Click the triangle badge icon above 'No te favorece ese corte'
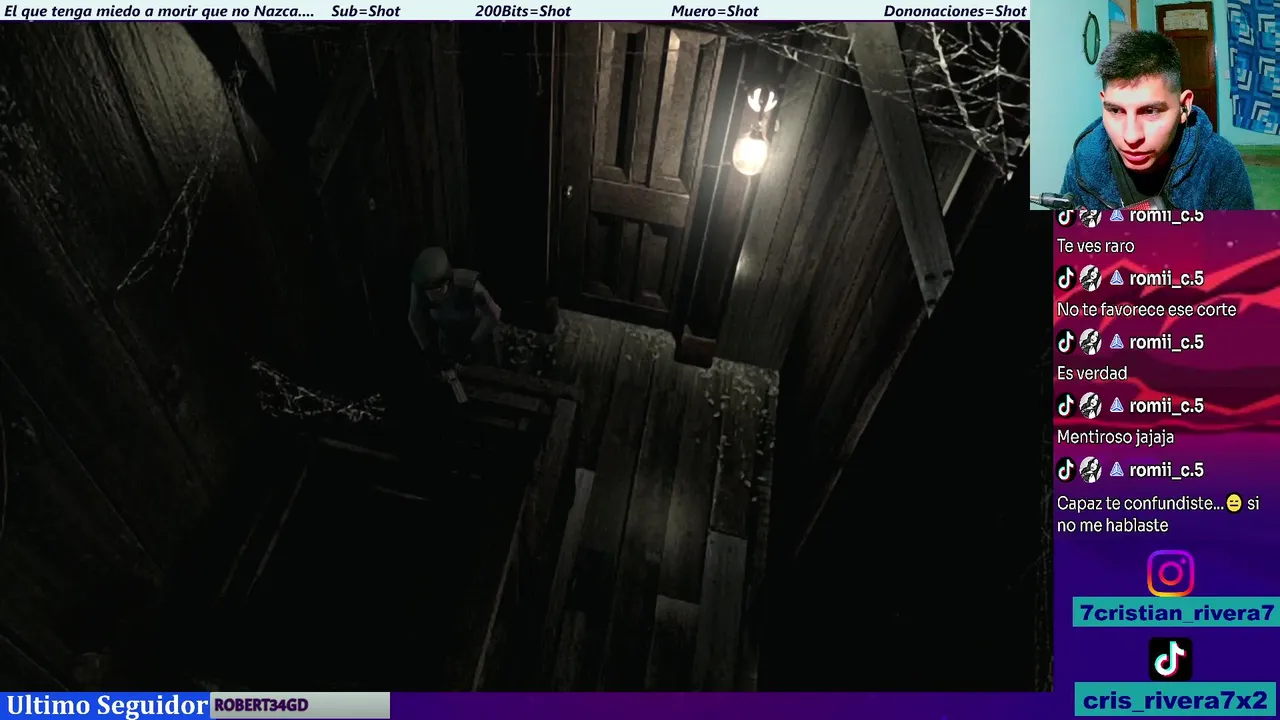This screenshot has width=1280, height=720. tap(1116, 278)
